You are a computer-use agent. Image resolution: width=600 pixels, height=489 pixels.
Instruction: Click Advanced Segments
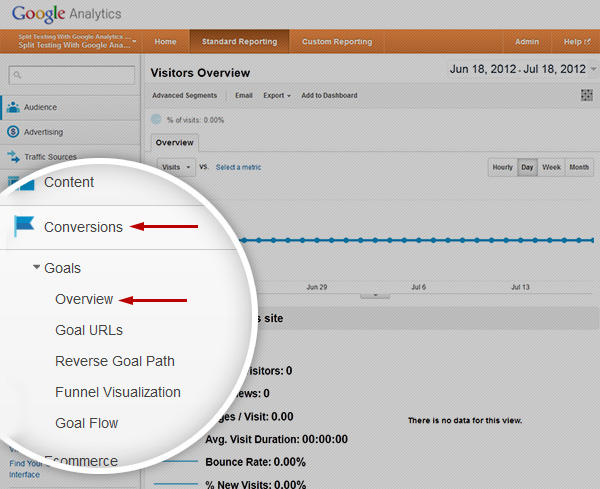pyautogui.click(x=184, y=95)
